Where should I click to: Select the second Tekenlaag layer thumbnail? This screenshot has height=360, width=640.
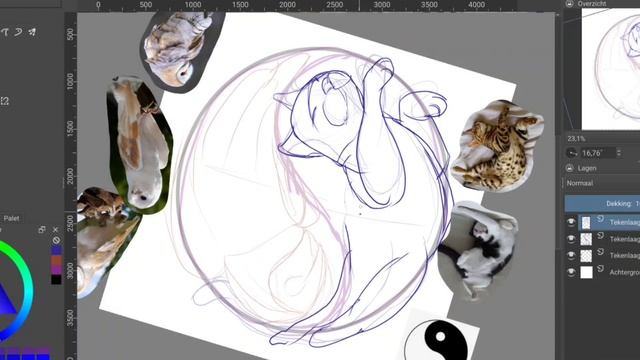(x=586, y=239)
